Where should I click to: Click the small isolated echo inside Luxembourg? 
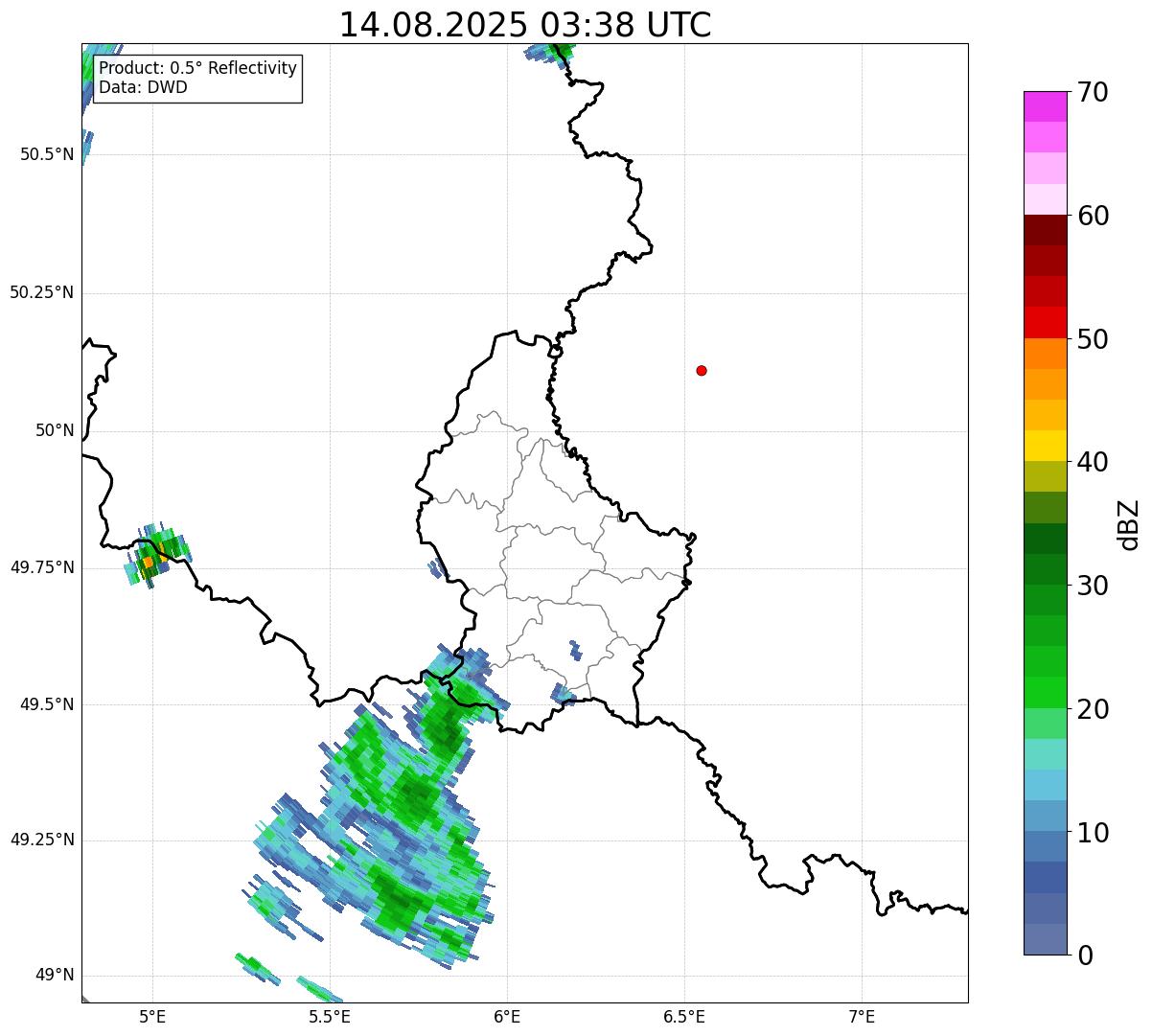(x=575, y=651)
